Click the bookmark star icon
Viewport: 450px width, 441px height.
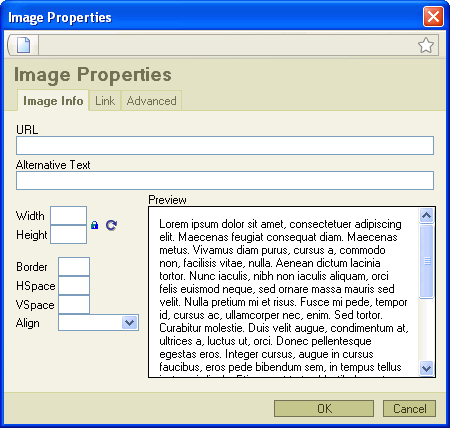[426, 45]
